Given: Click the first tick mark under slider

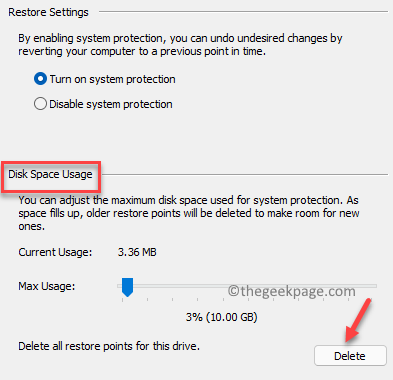Looking at the screenshot, I should (122, 300).
